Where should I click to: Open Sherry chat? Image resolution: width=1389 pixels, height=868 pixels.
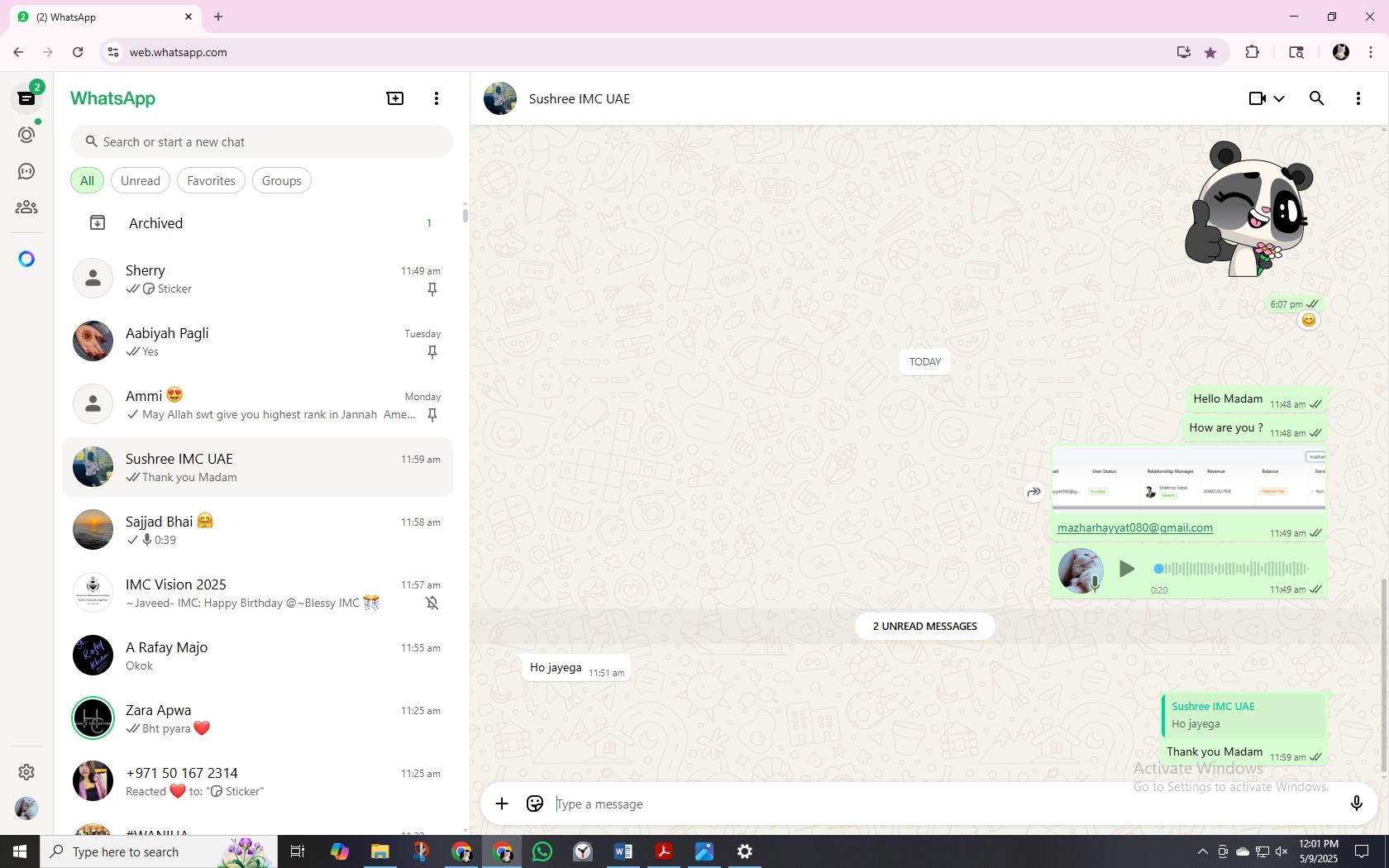pyautogui.click(x=258, y=279)
